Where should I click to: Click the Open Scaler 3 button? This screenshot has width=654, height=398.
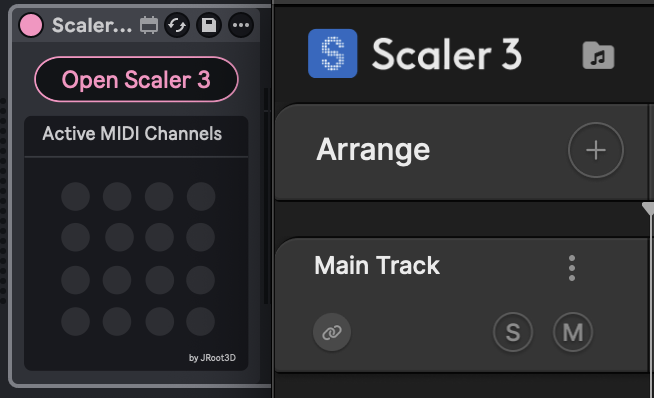point(136,79)
